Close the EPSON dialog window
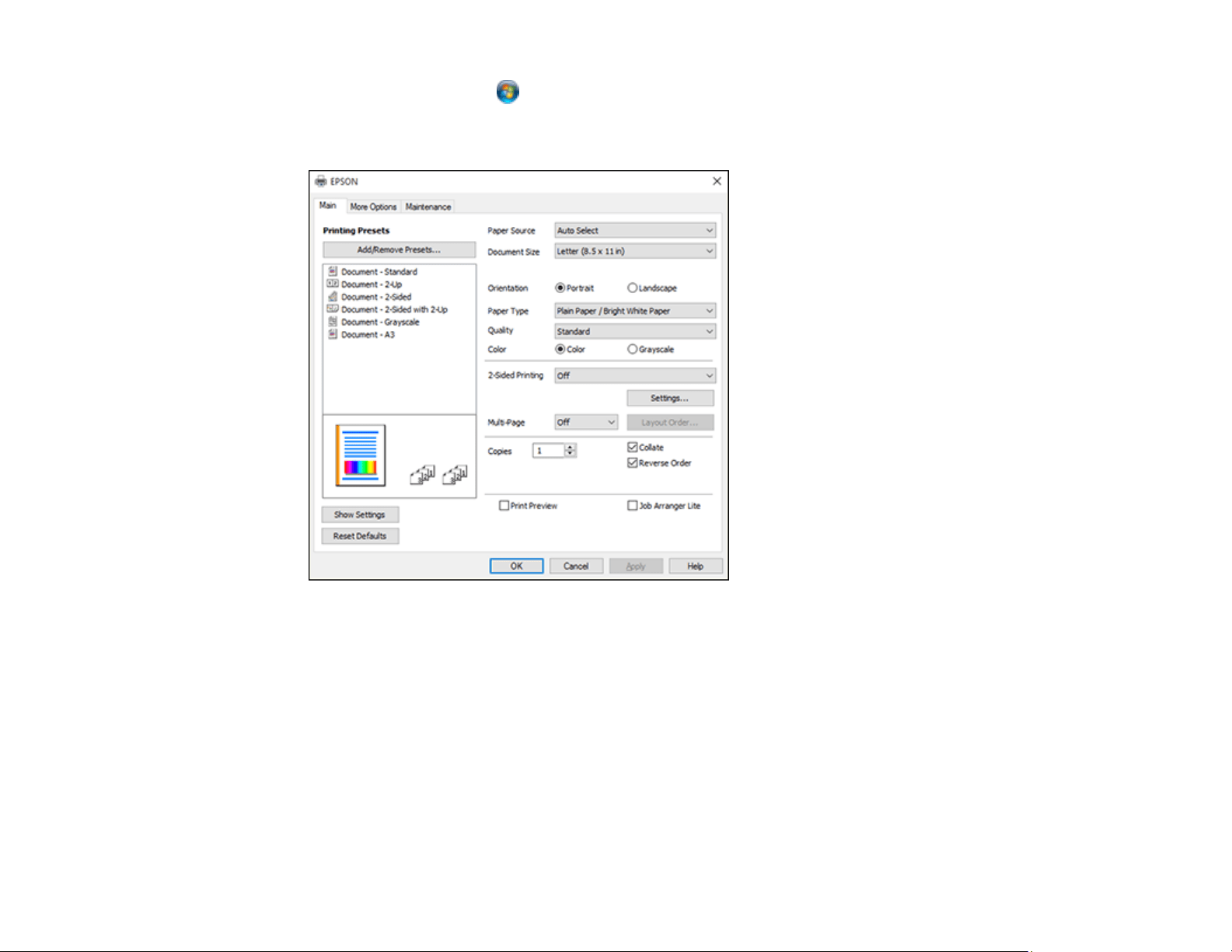Viewport: 1232px width, 952px height. pyautogui.click(x=717, y=181)
